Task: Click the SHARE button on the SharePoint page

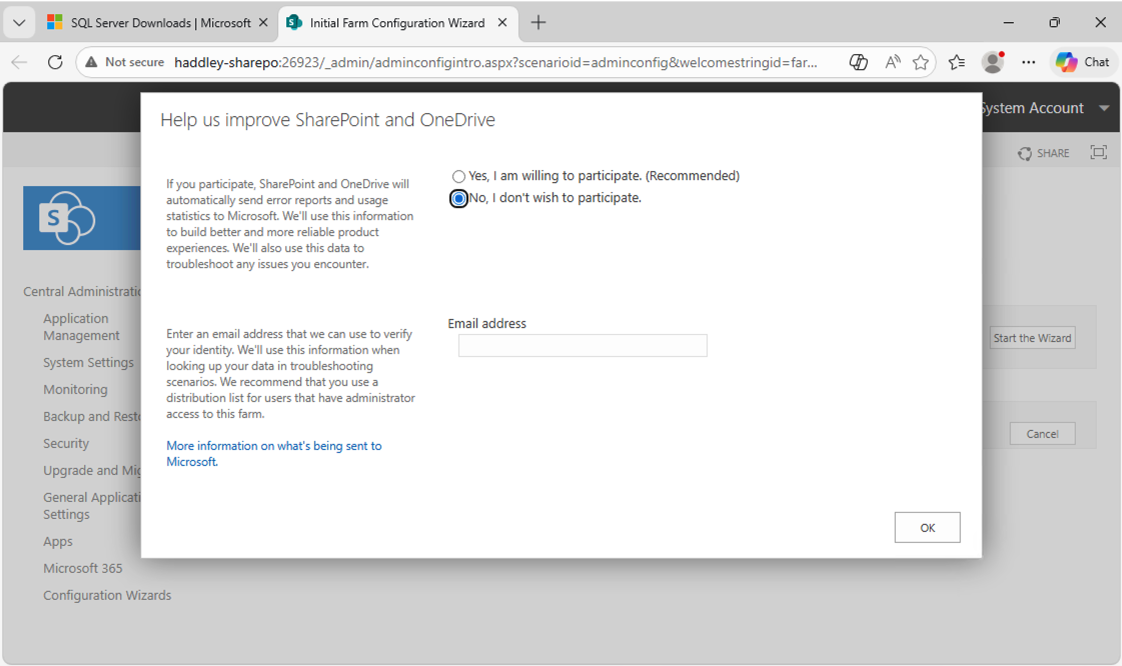Action: click(x=1044, y=153)
